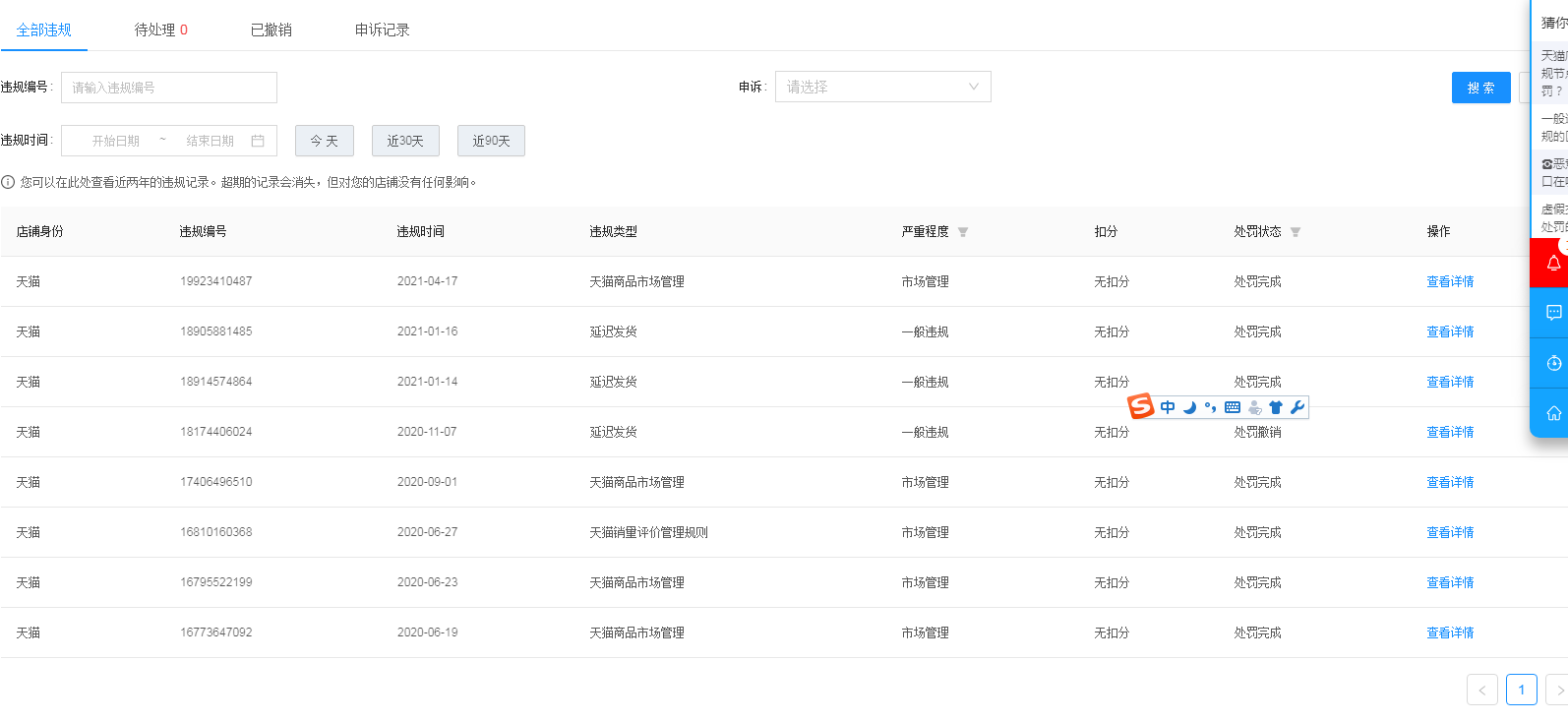Open 查看详情 for violation 16810160368
The image size is (1568, 722).
click(1451, 532)
